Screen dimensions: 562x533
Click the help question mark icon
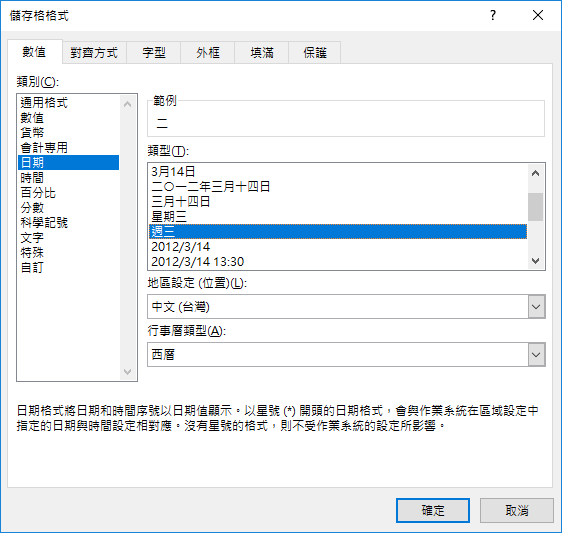pyautogui.click(x=493, y=15)
